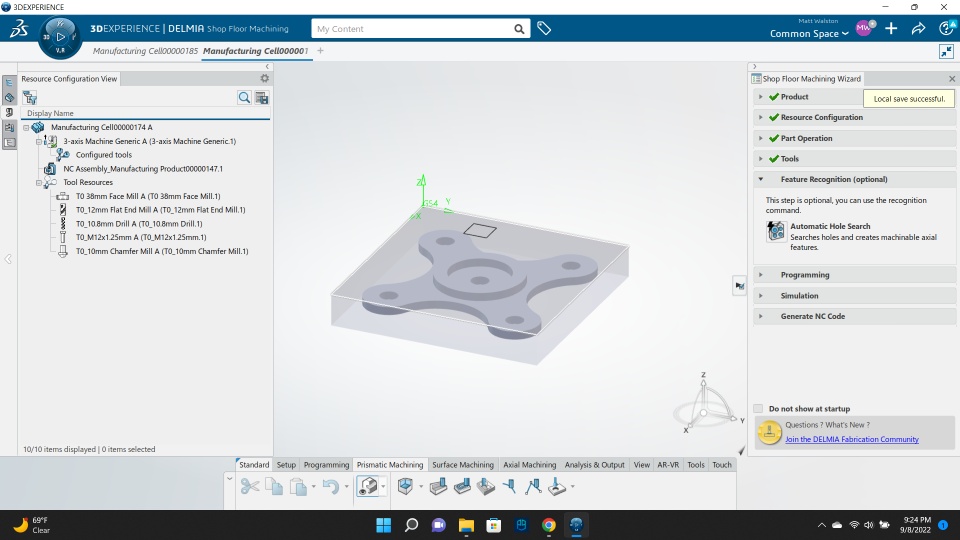960x540 pixels.
Task: Switch to the Surface Machining tab
Action: tap(463, 465)
